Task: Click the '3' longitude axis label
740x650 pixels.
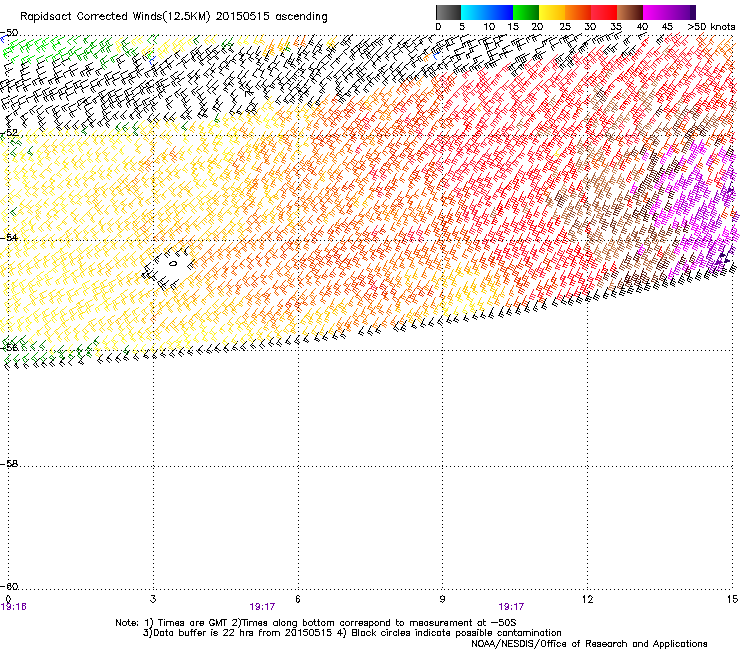Action: (x=153, y=599)
